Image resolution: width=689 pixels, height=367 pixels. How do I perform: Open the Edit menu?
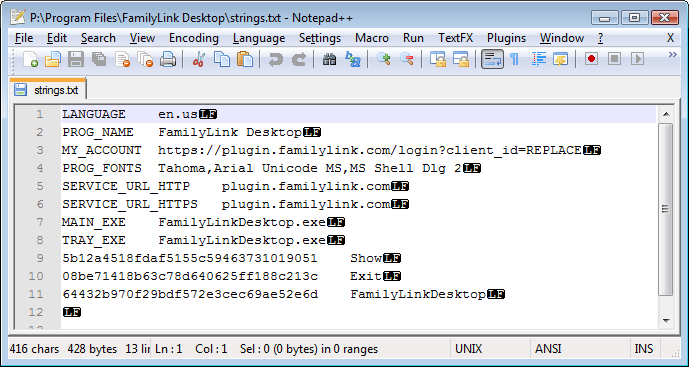pyautogui.click(x=57, y=38)
